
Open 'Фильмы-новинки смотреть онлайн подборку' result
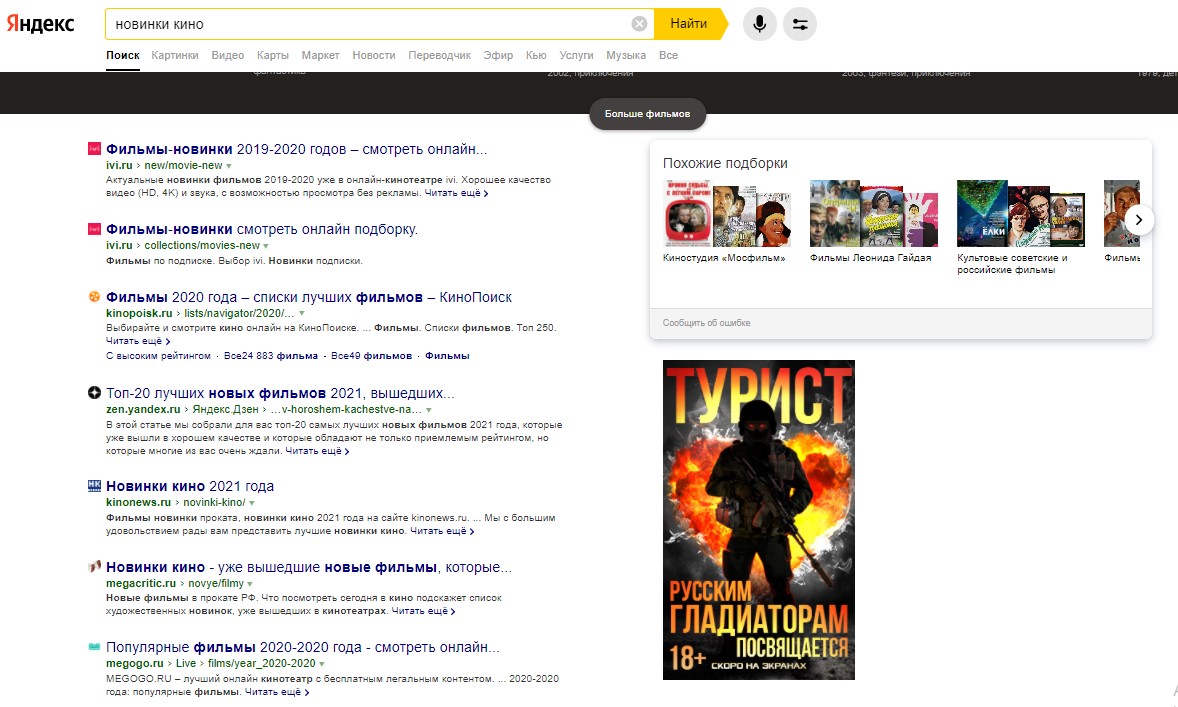click(261, 229)
